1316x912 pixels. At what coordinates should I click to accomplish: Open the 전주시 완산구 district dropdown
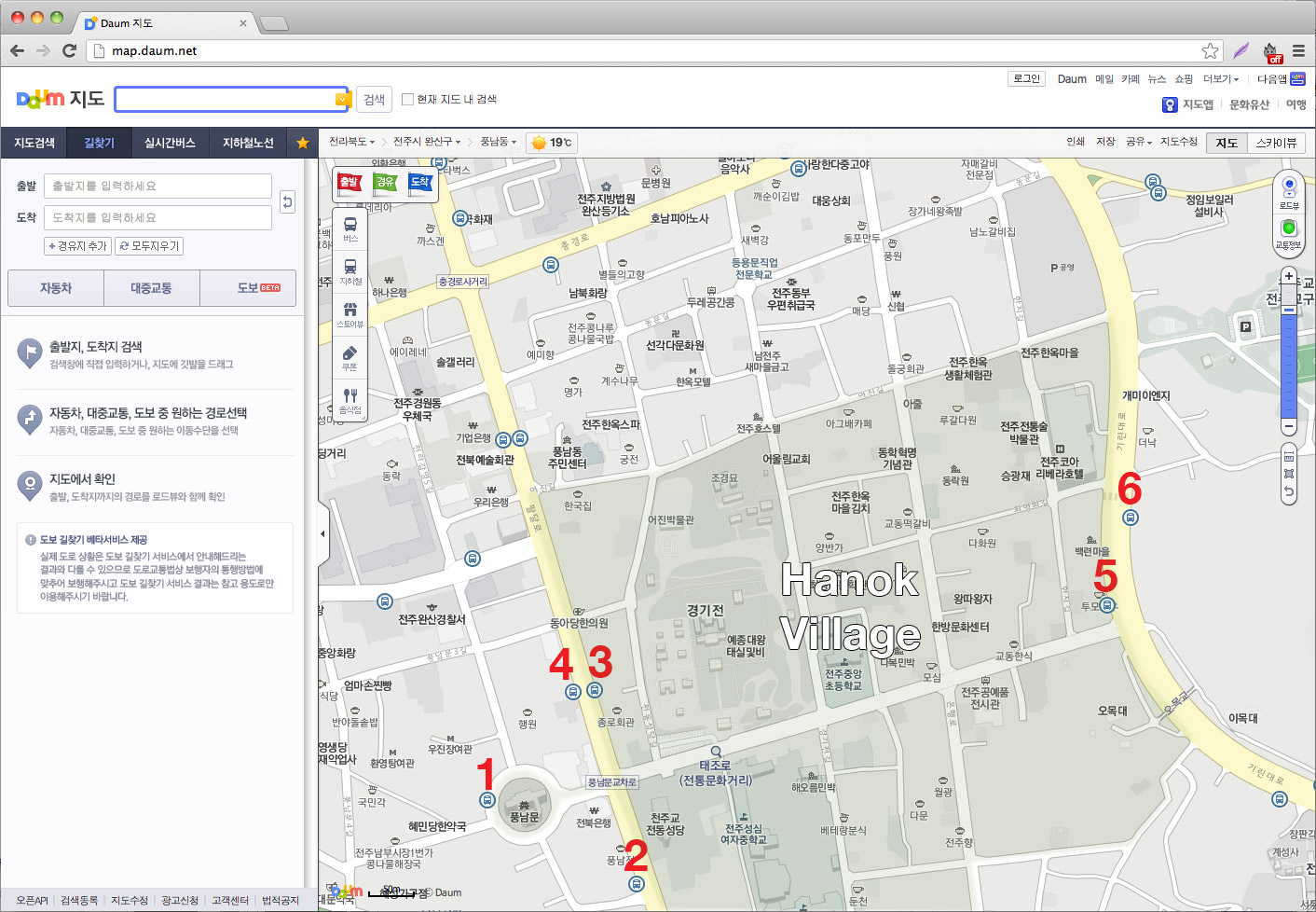(426, 142)
